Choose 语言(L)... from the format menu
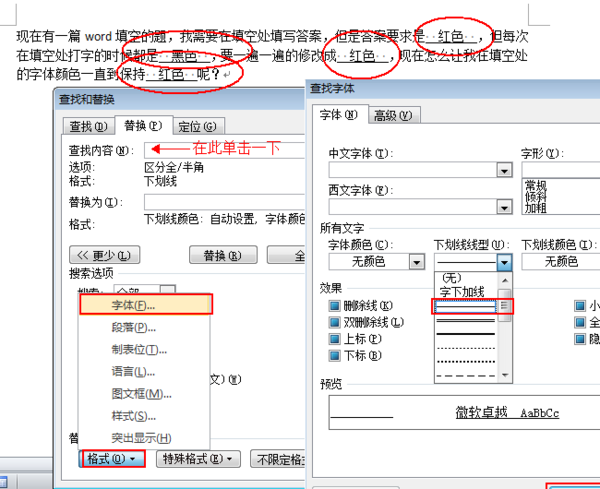The height and width of the screenshot is (489, 600). pos(144,372)
